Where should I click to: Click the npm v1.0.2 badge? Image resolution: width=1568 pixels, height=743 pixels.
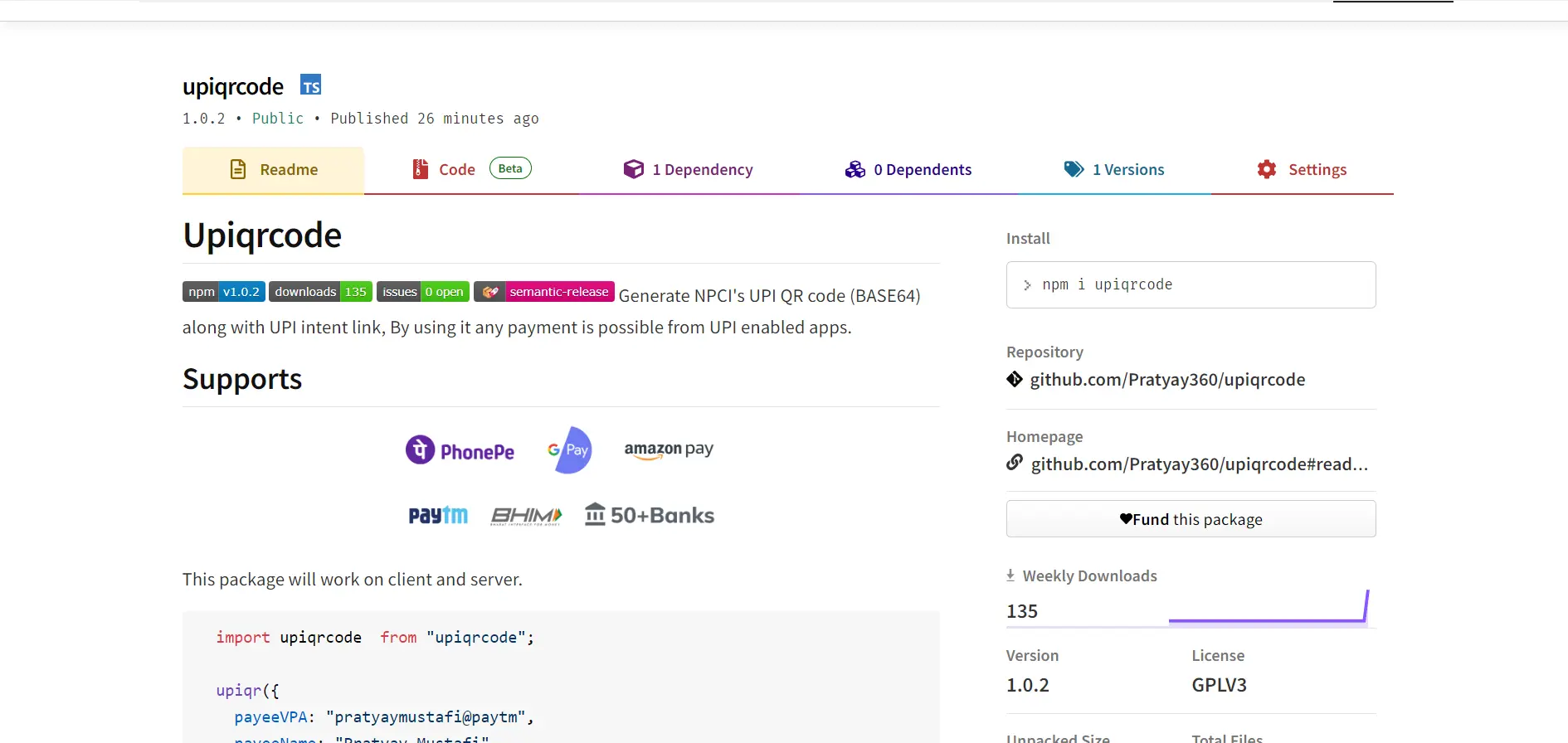224,292
